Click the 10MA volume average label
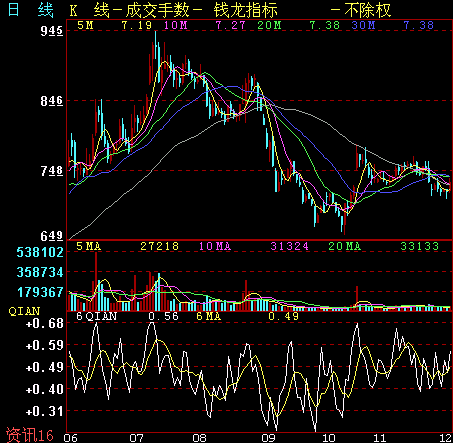This screenshot has height=443, width=453. point(215,246)
